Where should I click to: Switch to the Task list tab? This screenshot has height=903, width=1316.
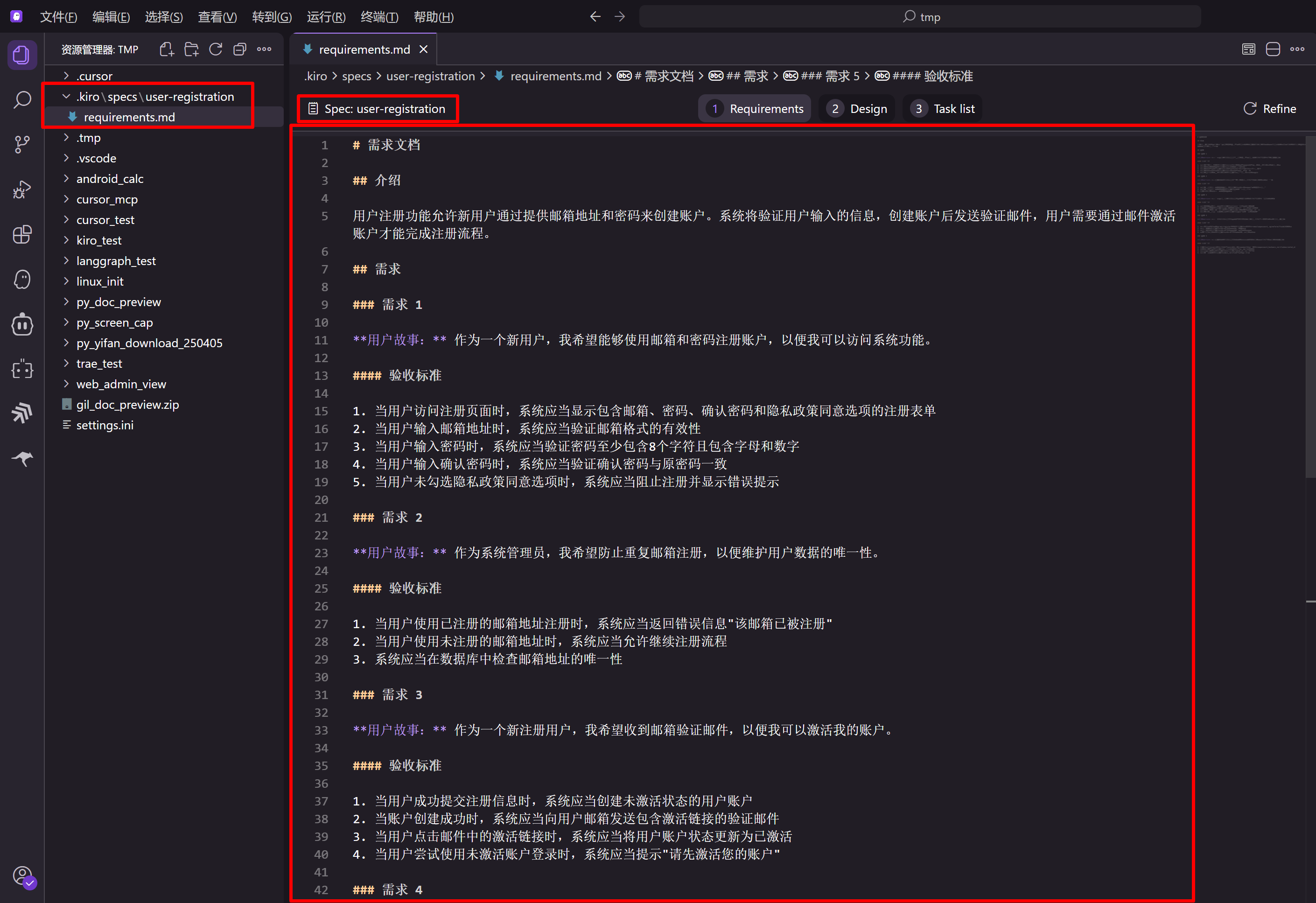pos(942,108)
